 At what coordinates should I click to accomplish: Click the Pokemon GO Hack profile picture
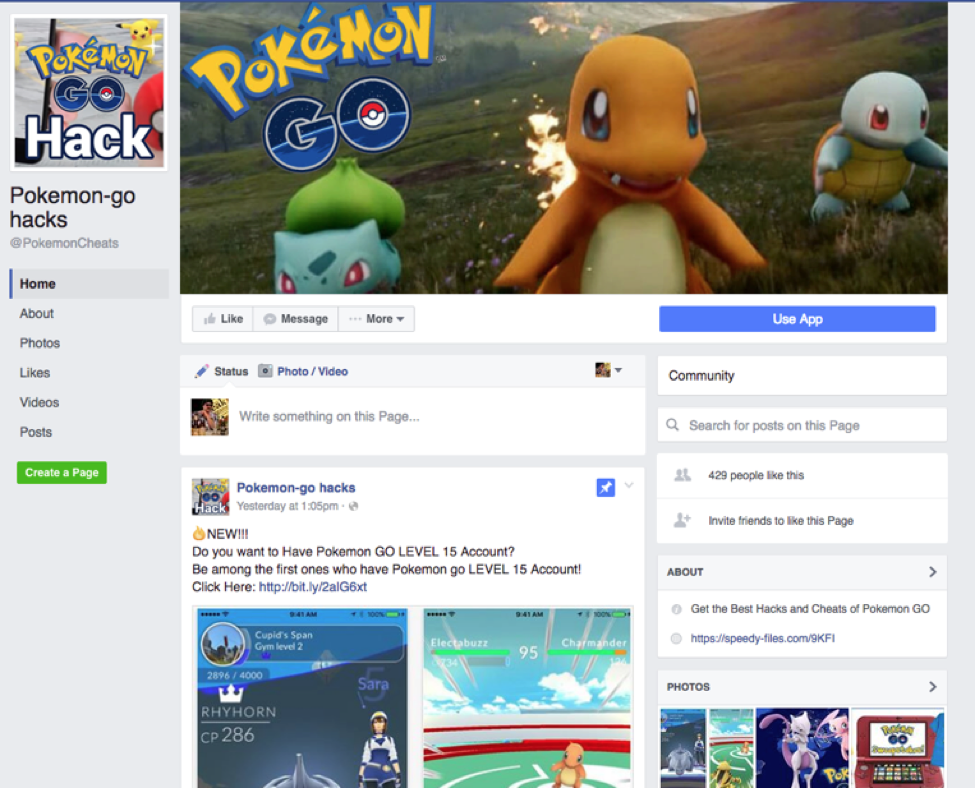[90, 92]
